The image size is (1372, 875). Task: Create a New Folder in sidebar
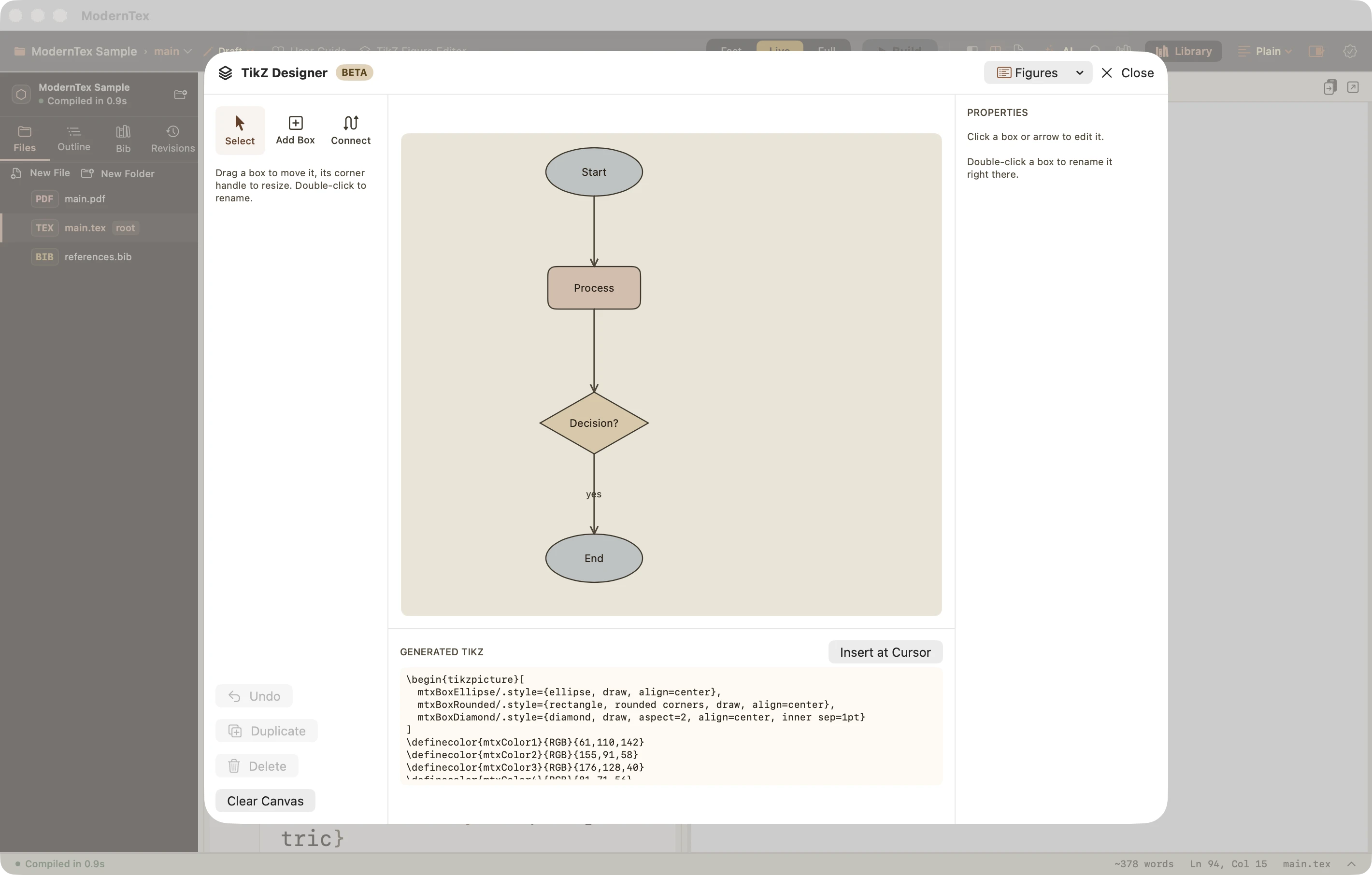coord(118,173)
